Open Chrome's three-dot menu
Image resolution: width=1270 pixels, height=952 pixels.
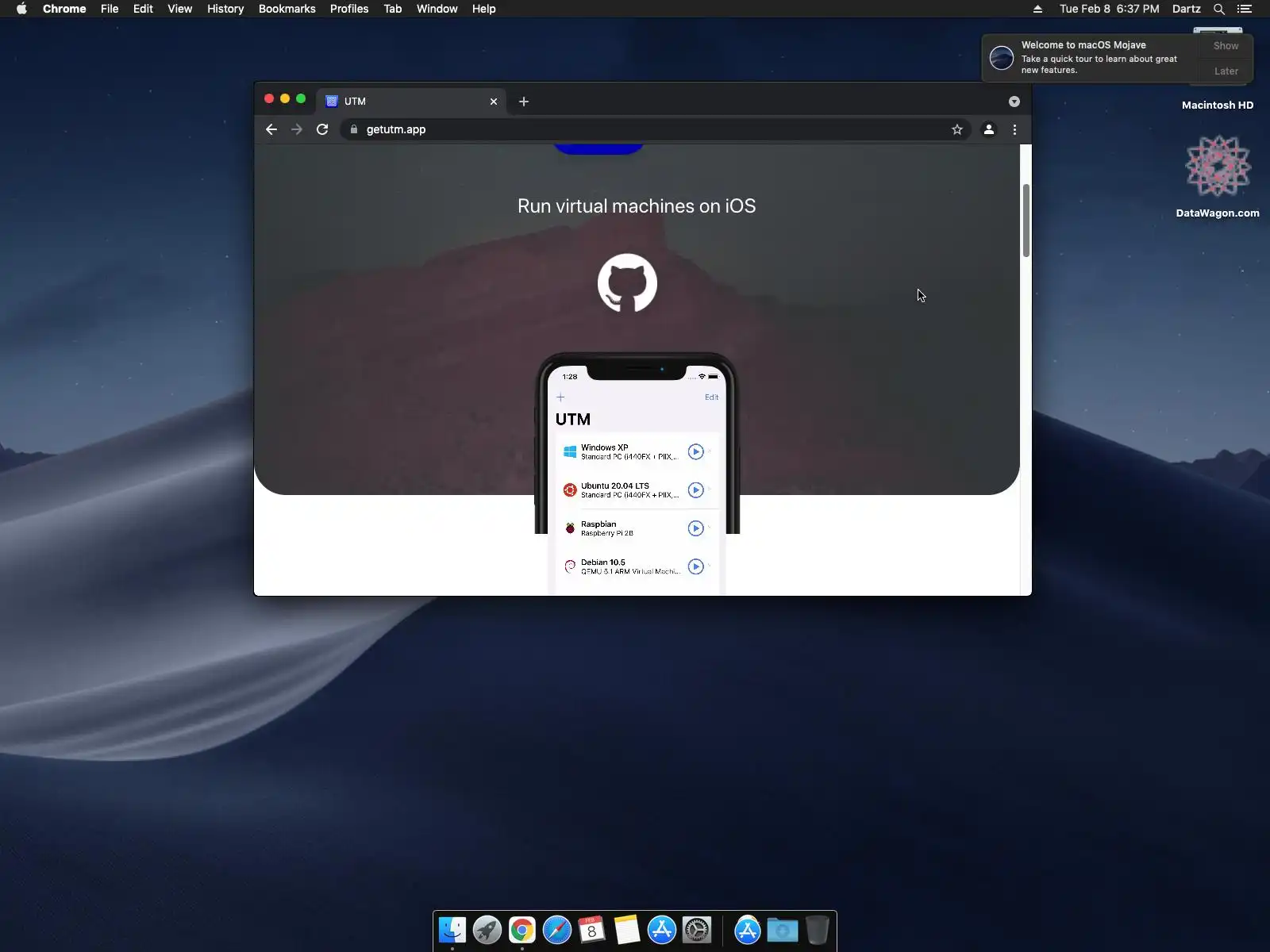[1014, 129]
